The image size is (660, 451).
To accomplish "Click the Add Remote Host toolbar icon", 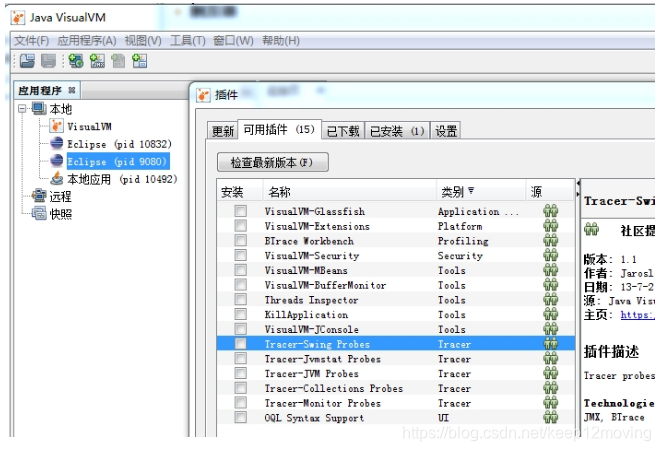I will coord(76,61).
